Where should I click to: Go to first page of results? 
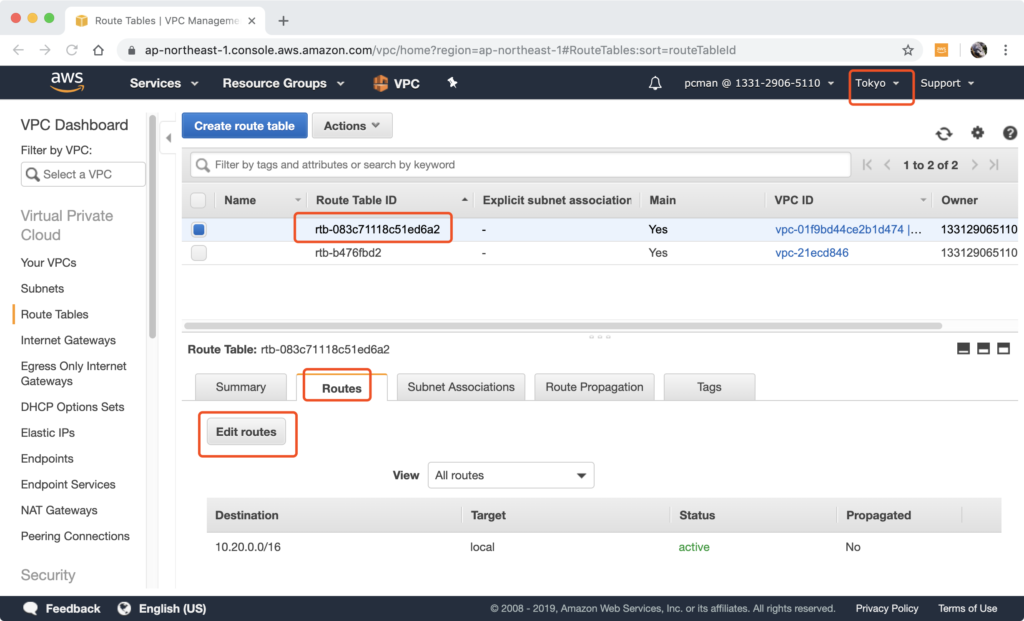click(867, 165)
